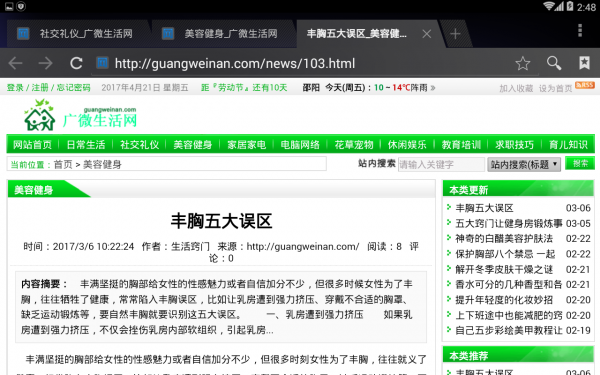The width and height of the screenshot is (600, 375).
Task: Click the 本类更新 panel header
Action: coord(518,189)
